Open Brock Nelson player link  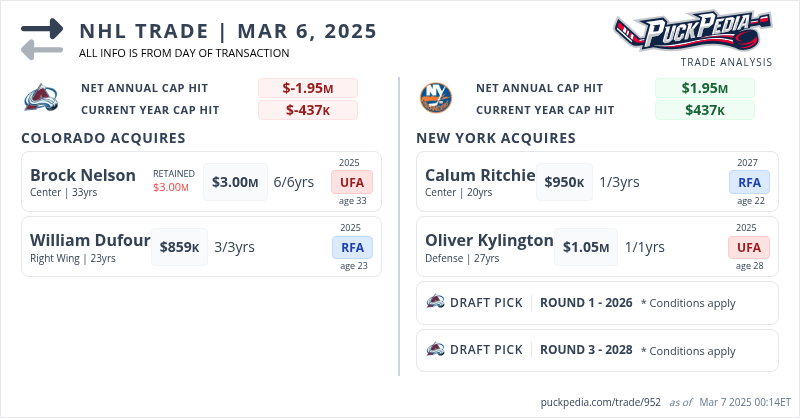pos(83,175)
